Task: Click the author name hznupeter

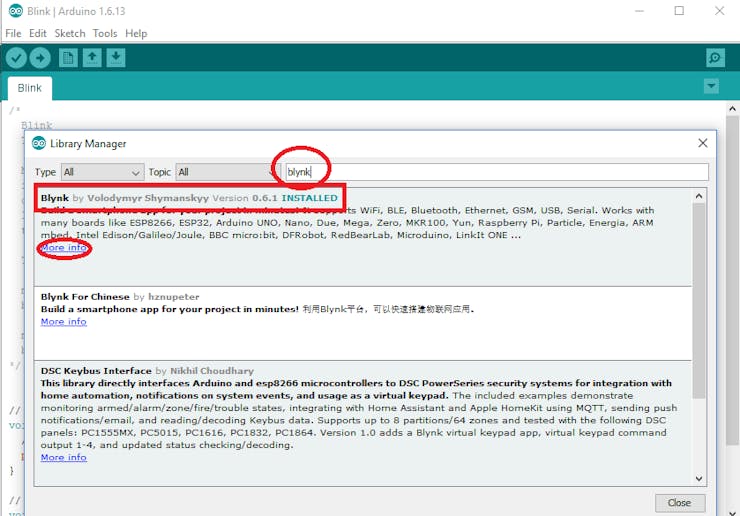Action: [x=174, y=297]
